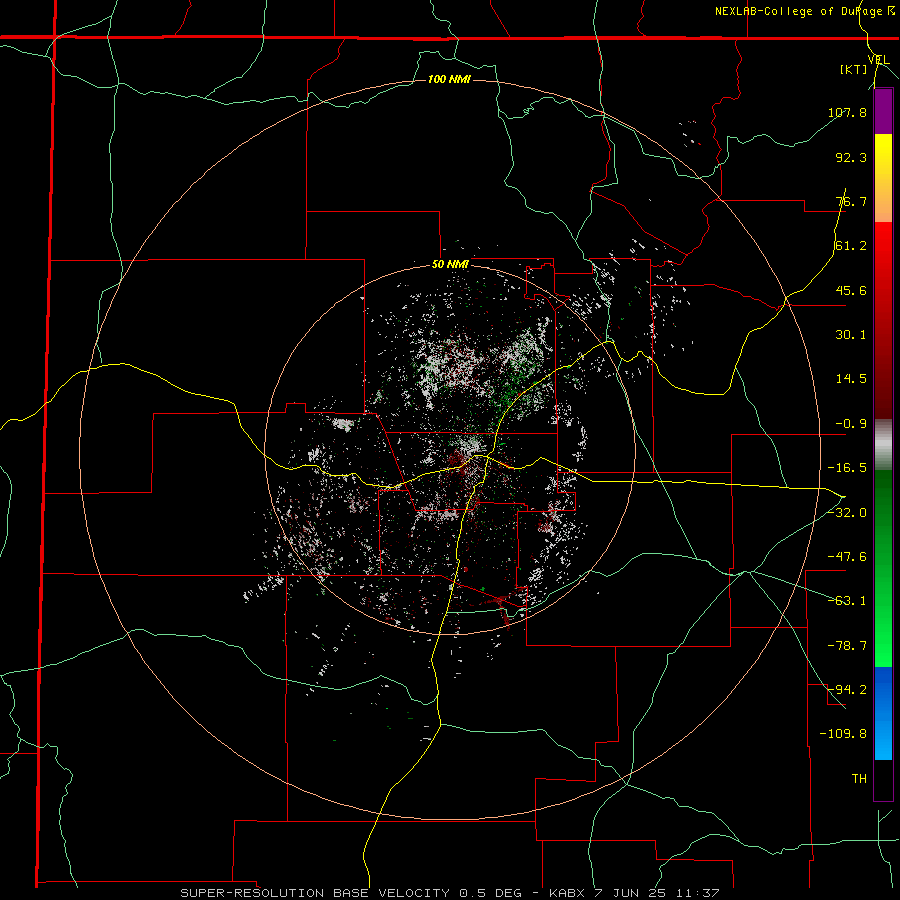Click the -94.2 velocity scale value
This screenshot has width=900, height=900.
(x=847, y=689)
